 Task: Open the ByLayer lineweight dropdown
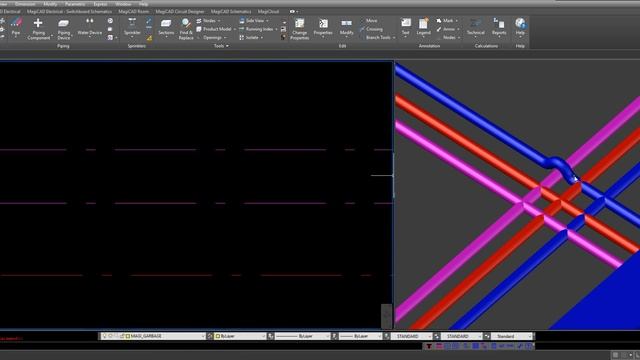click(360, 336)
